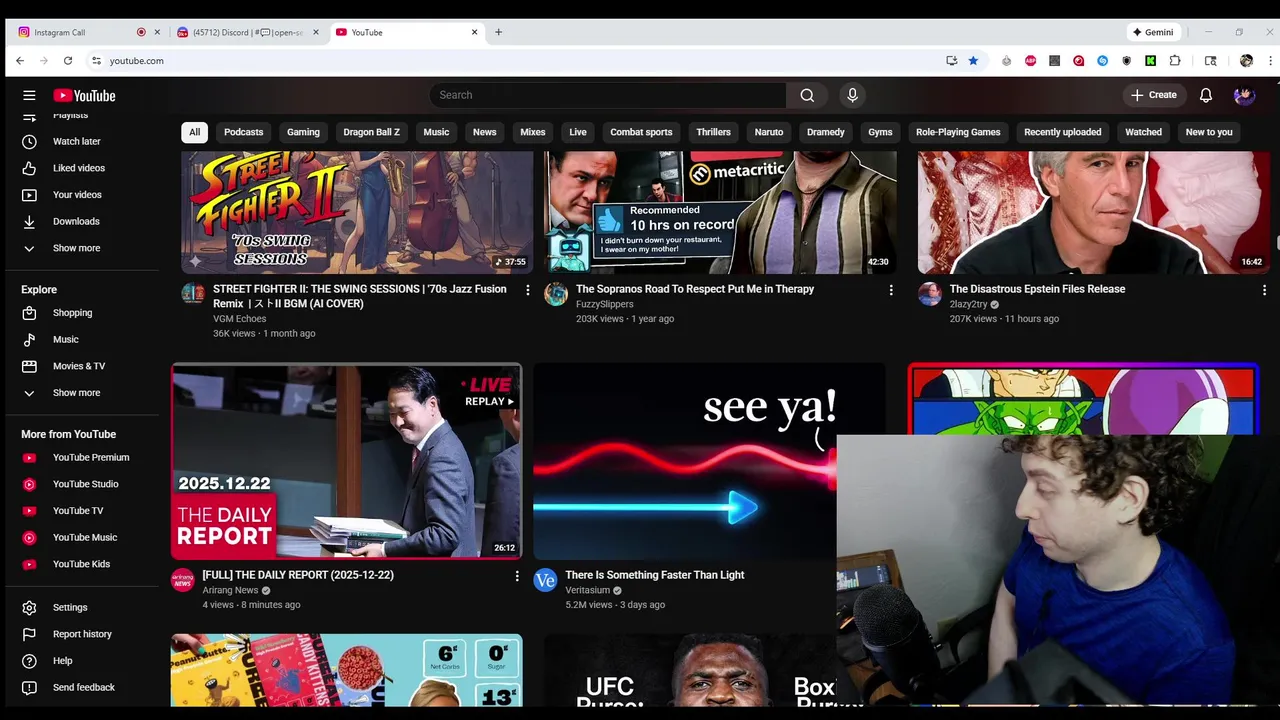Screen dimensions: 1280x720
Task: Click the YouTube search input field
Action: (608, 95)
